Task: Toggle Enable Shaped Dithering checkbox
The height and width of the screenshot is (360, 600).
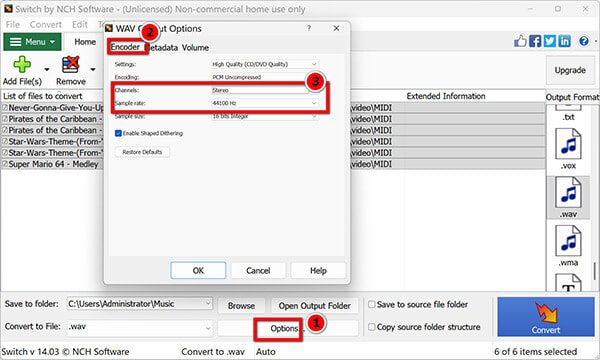Action: coord(118,133)
